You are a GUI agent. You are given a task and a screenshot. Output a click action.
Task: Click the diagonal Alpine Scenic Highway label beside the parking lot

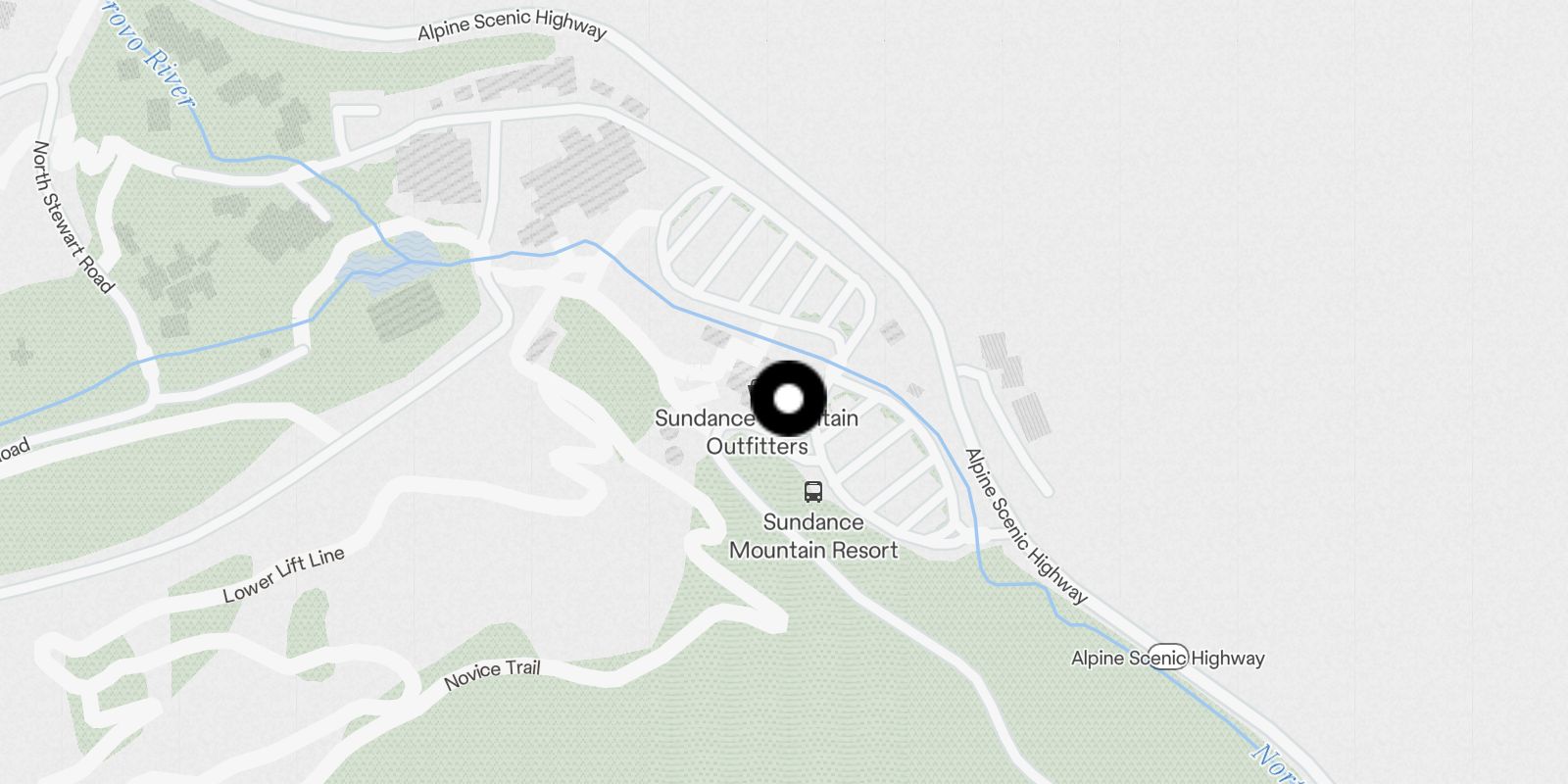point(1025,525)
